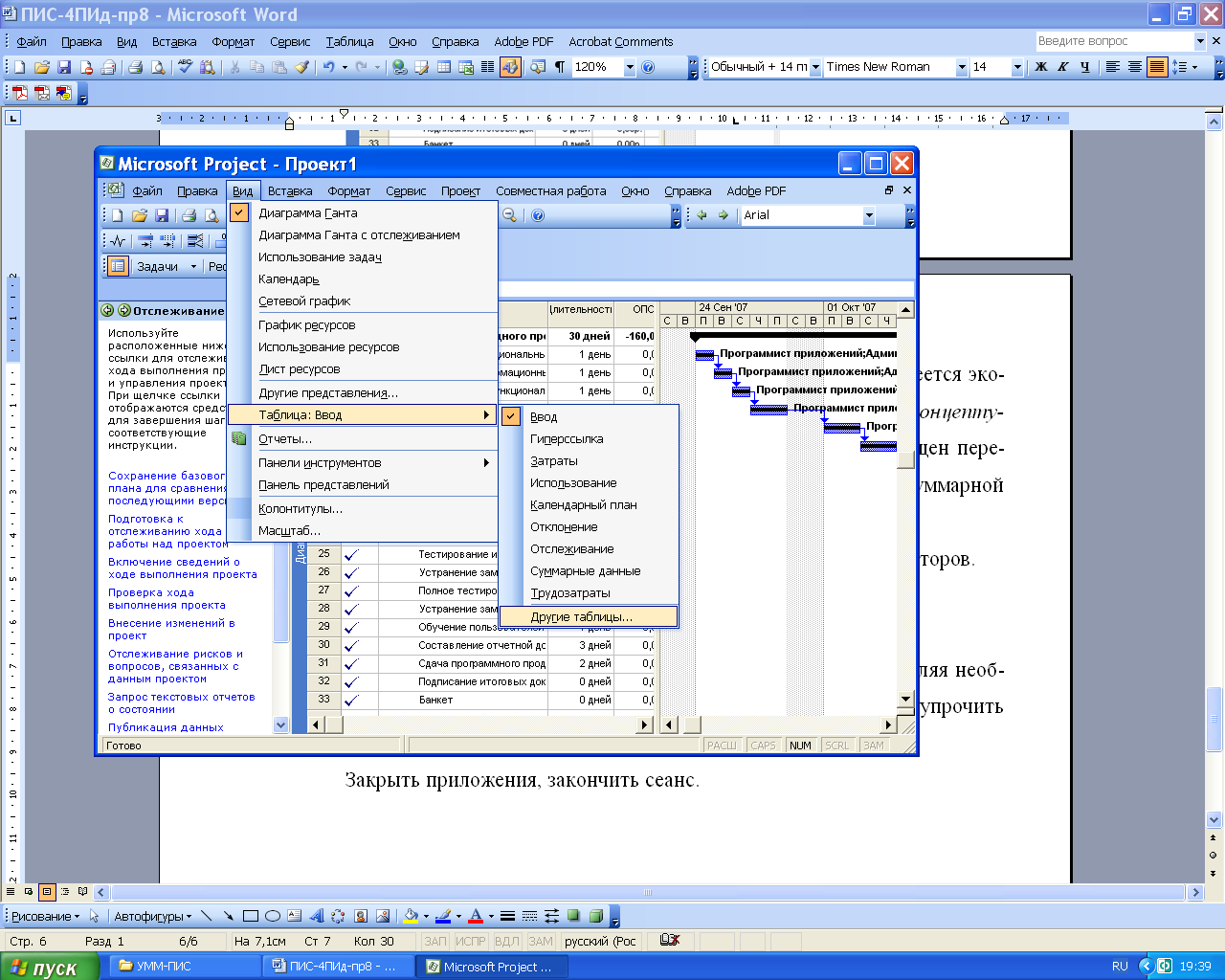The width and height of the screenshot is (1225, 980).
Task: Click the green back arrow in Project toolbar
Action: pyautogui.click(x=702, y=215)
